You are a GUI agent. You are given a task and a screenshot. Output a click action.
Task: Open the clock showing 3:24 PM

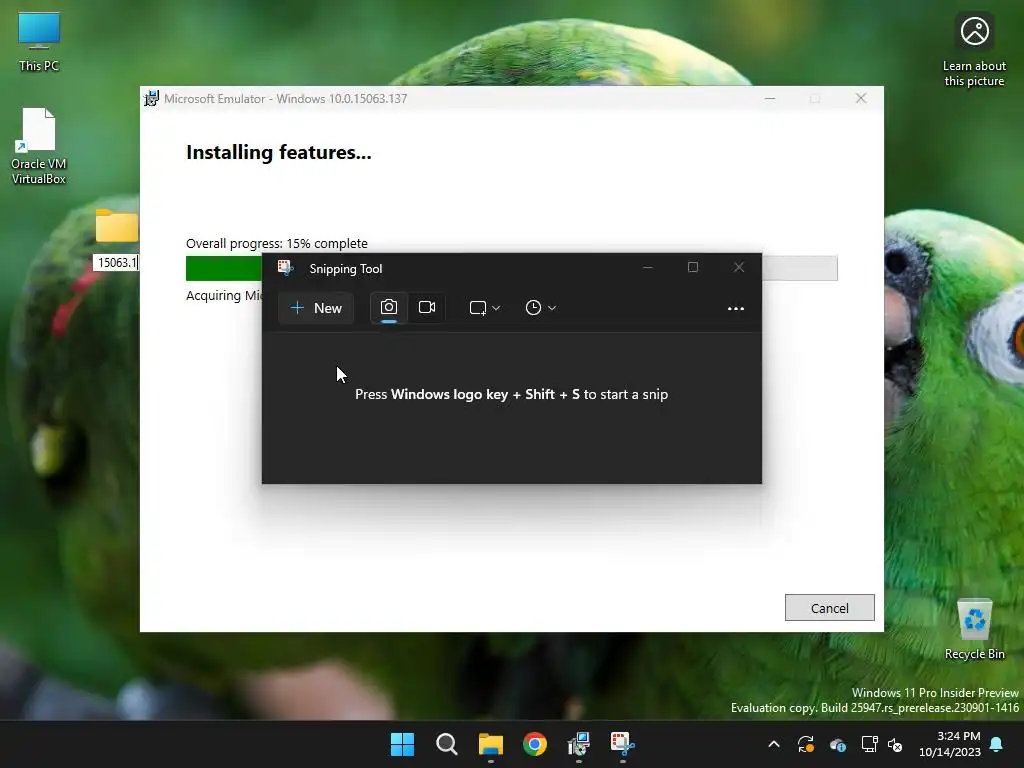(950, 744)
